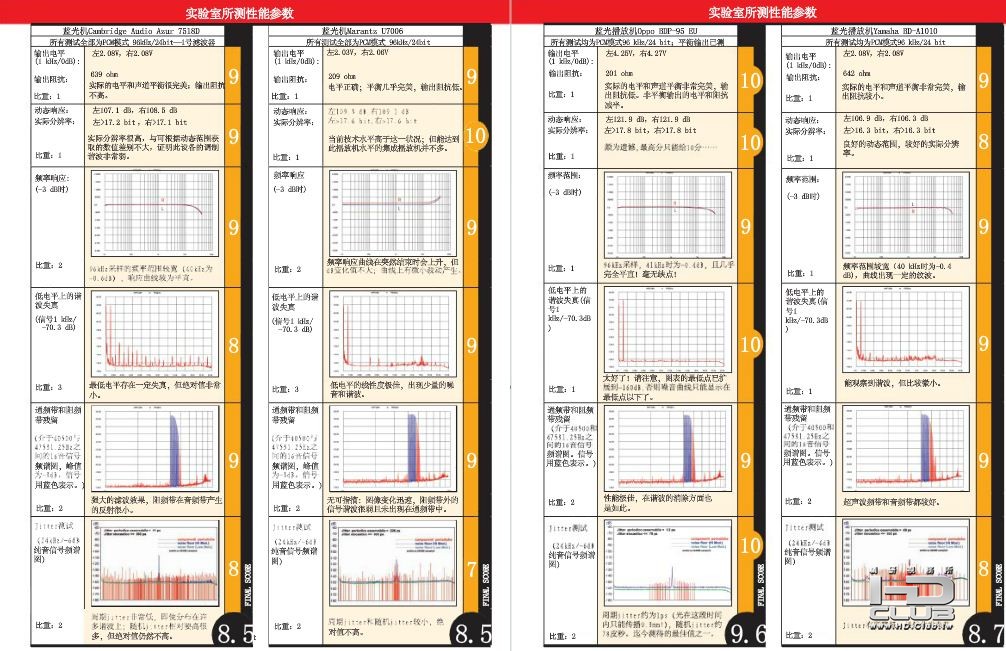Click Marantz final score 8.5
Screen dimensions: 1006x651
tap(473, 633)
